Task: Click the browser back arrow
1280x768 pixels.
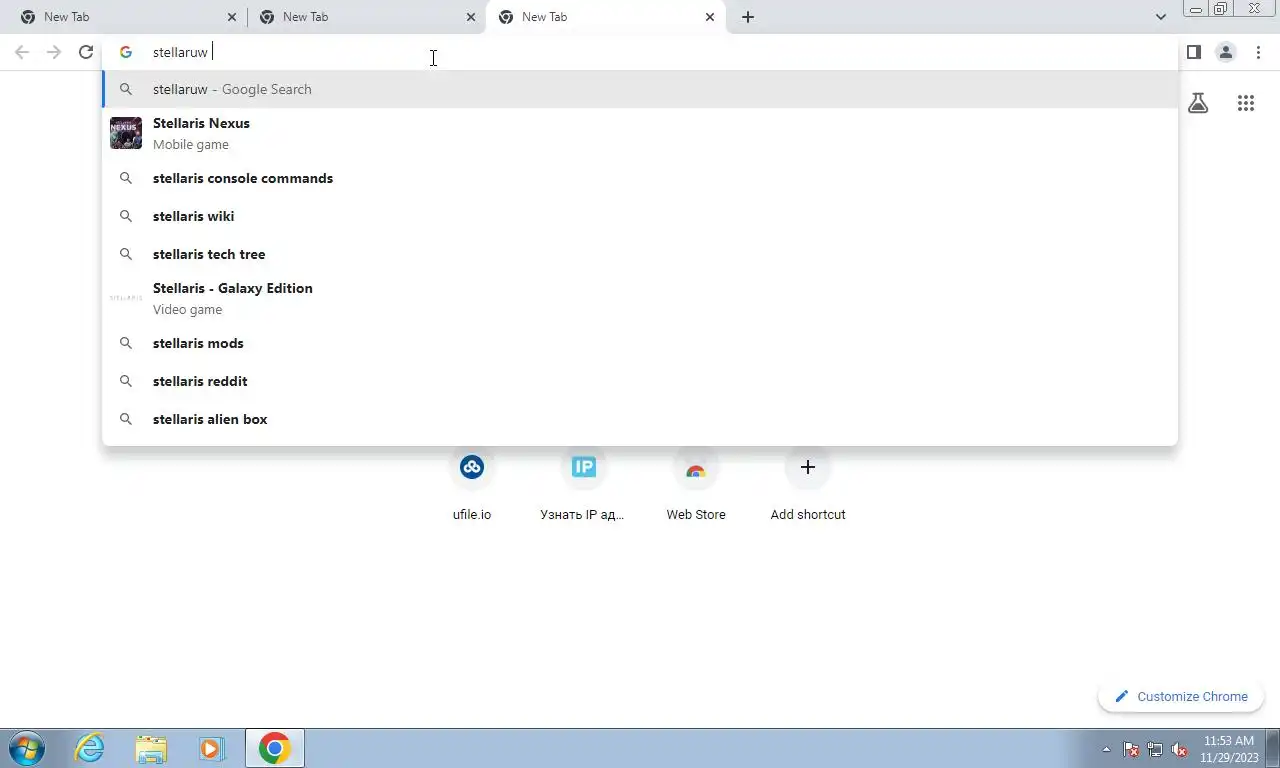Action: pos(22,52)
